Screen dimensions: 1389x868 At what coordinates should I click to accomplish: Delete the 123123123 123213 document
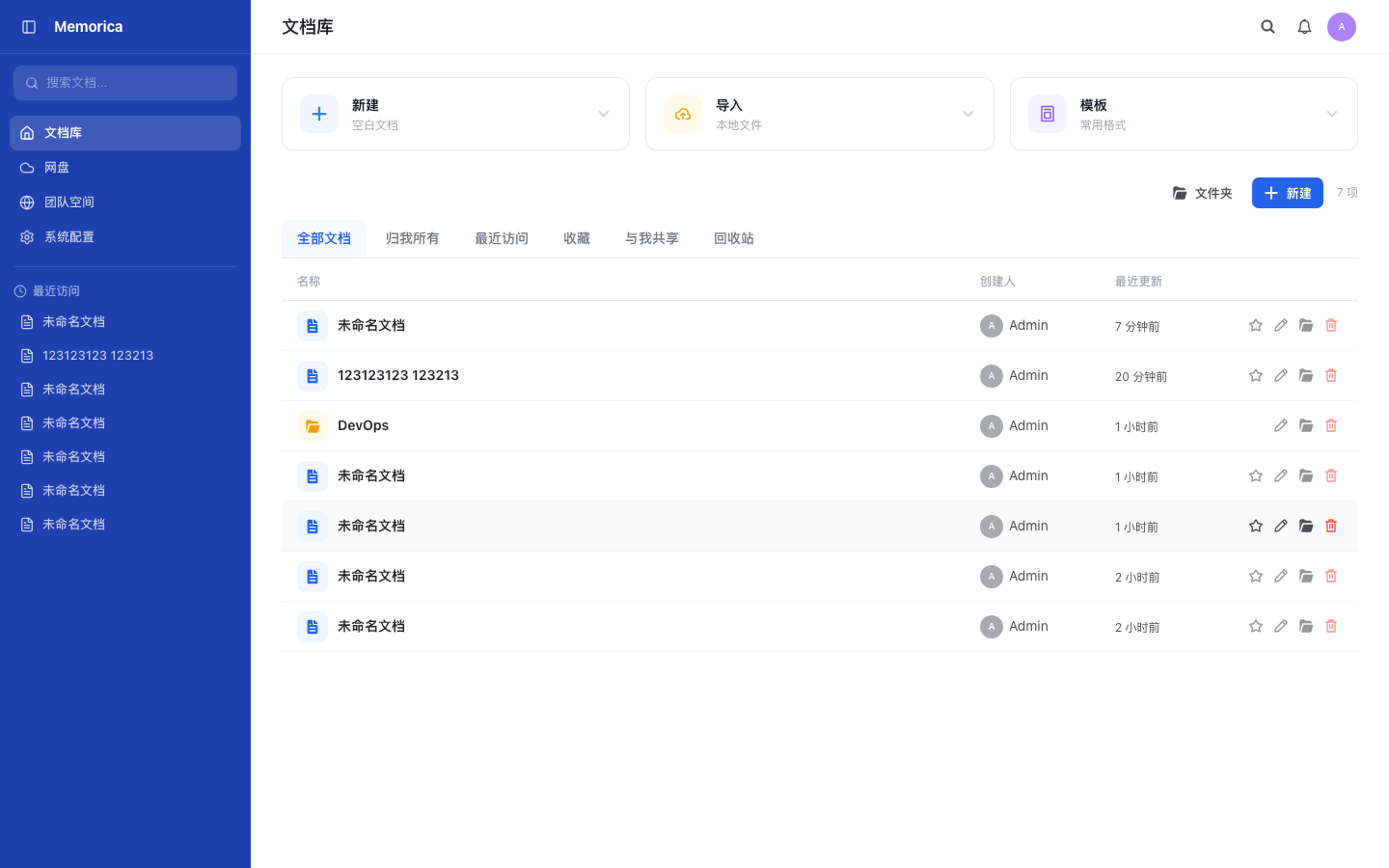tap(1331, 376)
